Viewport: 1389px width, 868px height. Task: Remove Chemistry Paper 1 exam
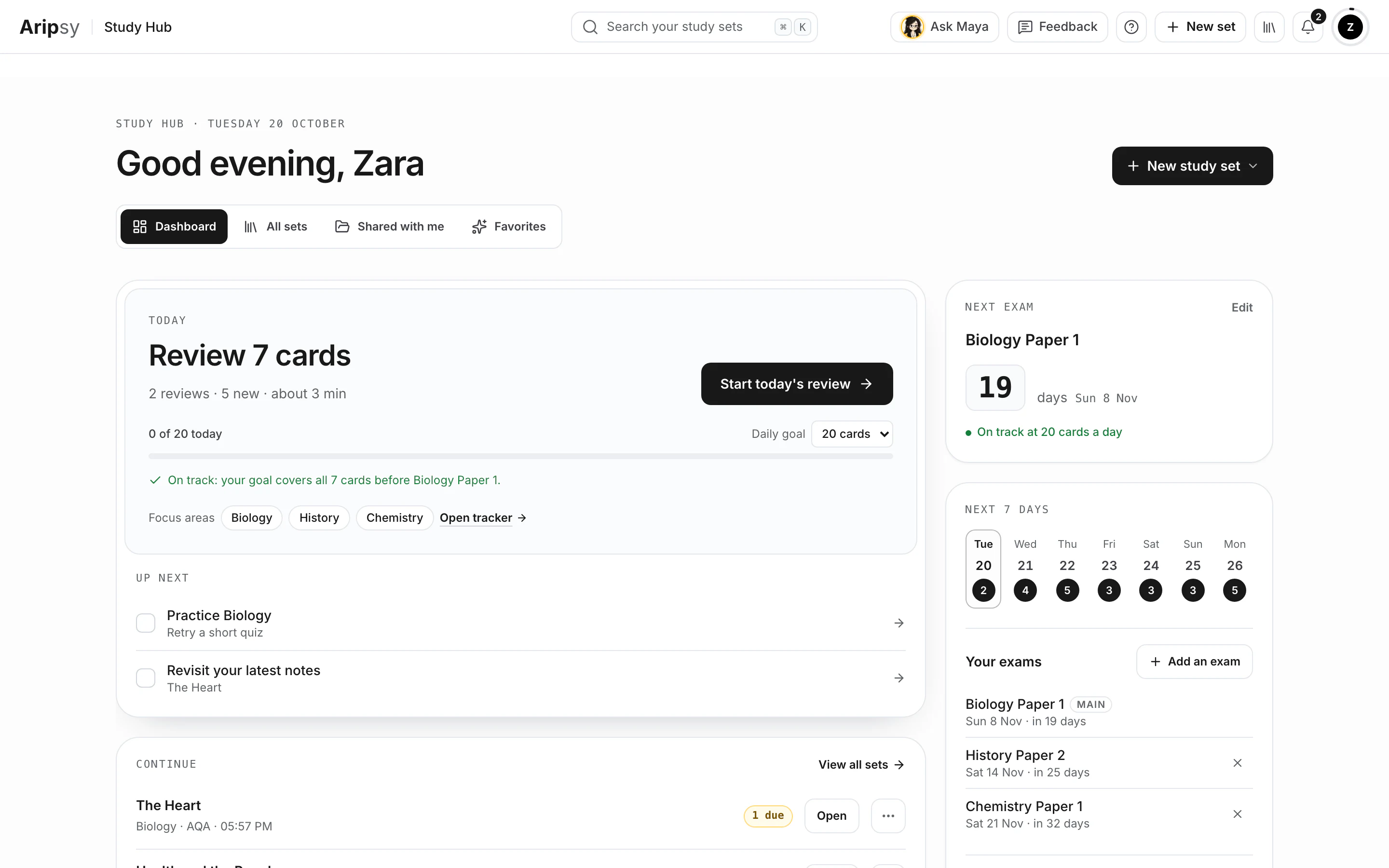pyautogui.click(x=1238, y=814)
